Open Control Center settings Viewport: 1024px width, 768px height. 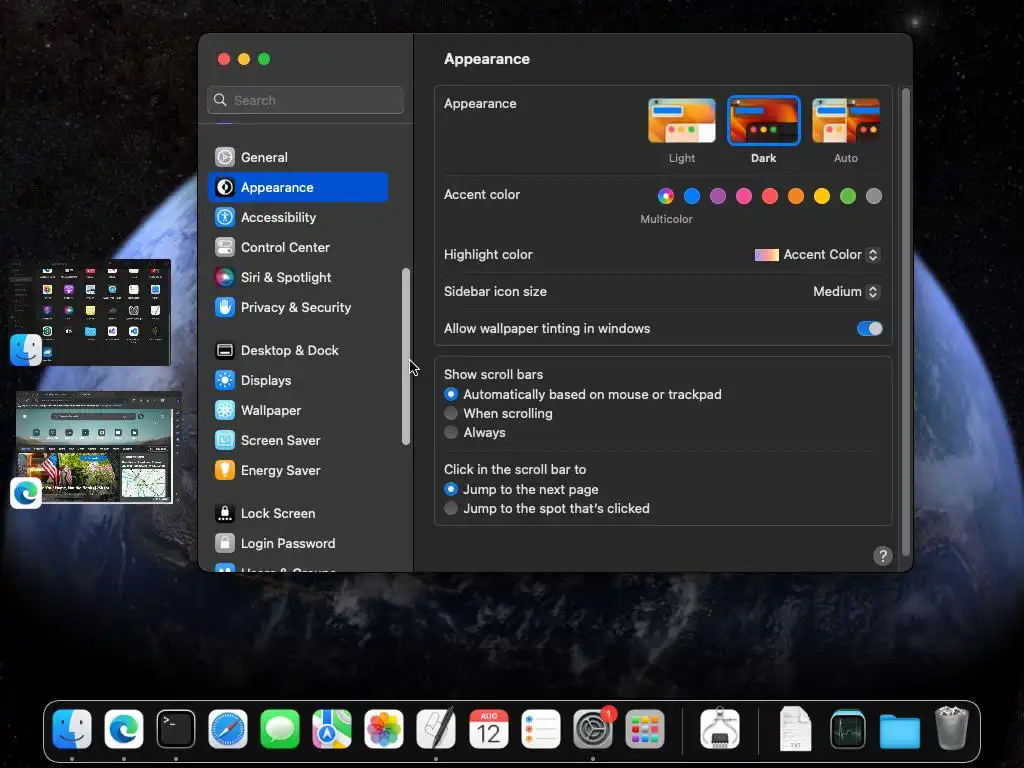tap(298, 248)
